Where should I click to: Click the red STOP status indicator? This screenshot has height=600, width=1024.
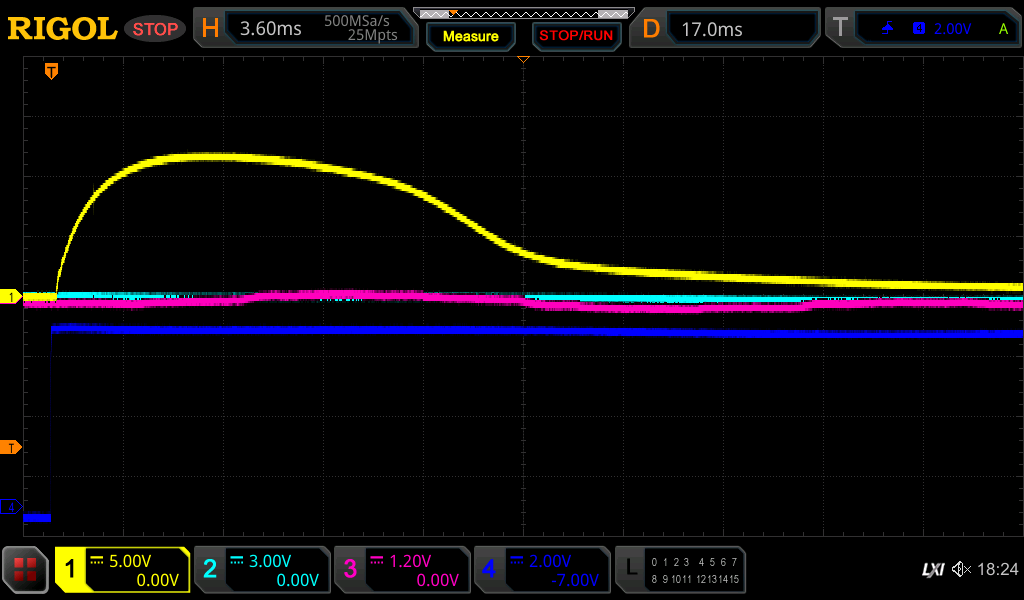(x=155, y=29)
